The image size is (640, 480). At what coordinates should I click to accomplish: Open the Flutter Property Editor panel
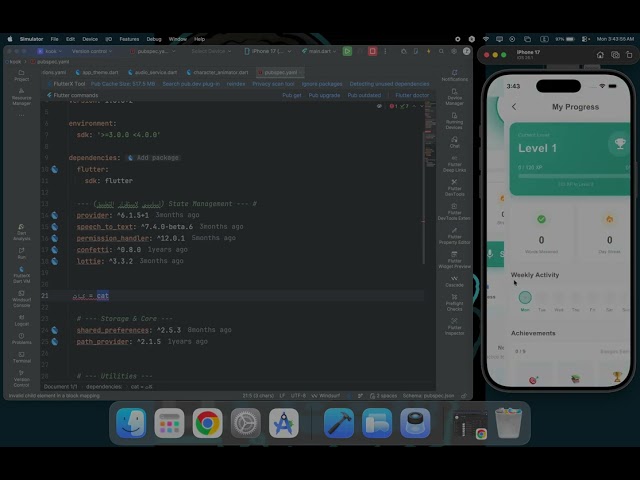[x=454, y=236]
